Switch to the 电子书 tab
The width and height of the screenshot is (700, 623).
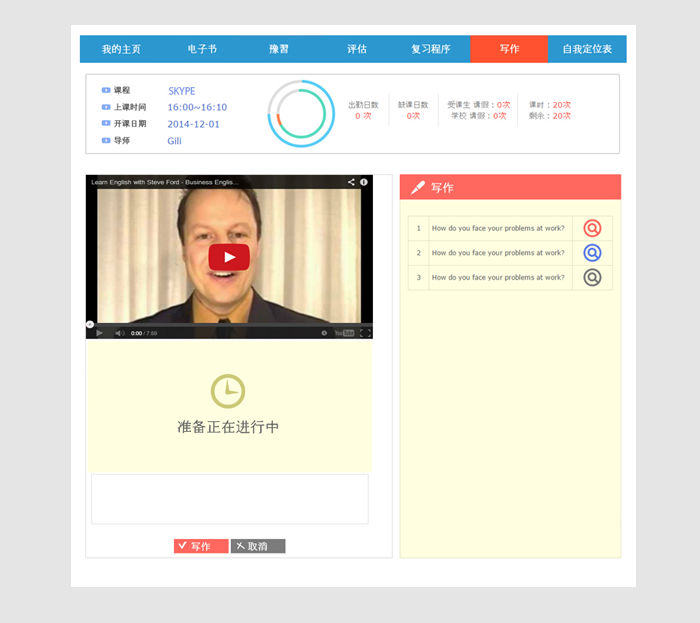click(202, 49)
